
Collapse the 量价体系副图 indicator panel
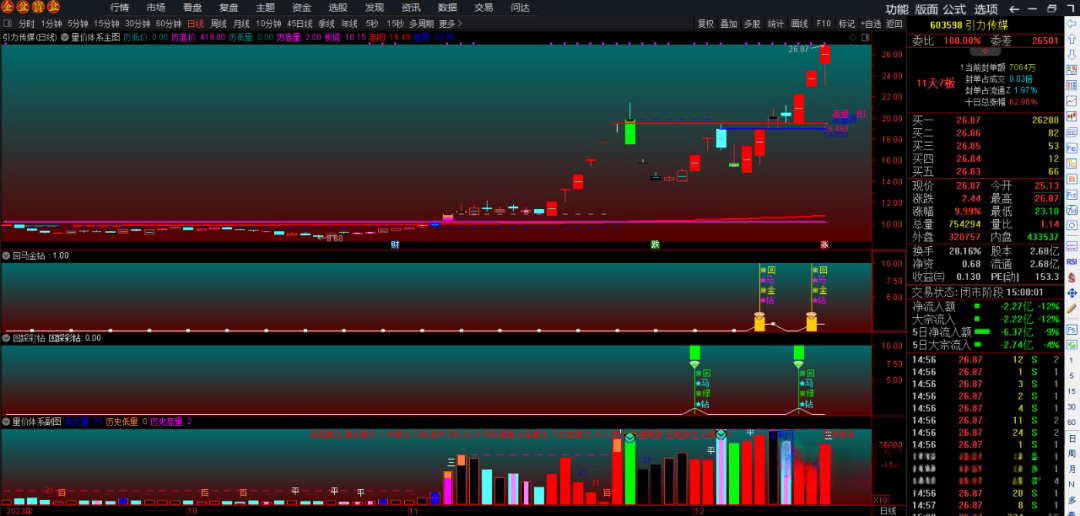click(x=6, y=422)
